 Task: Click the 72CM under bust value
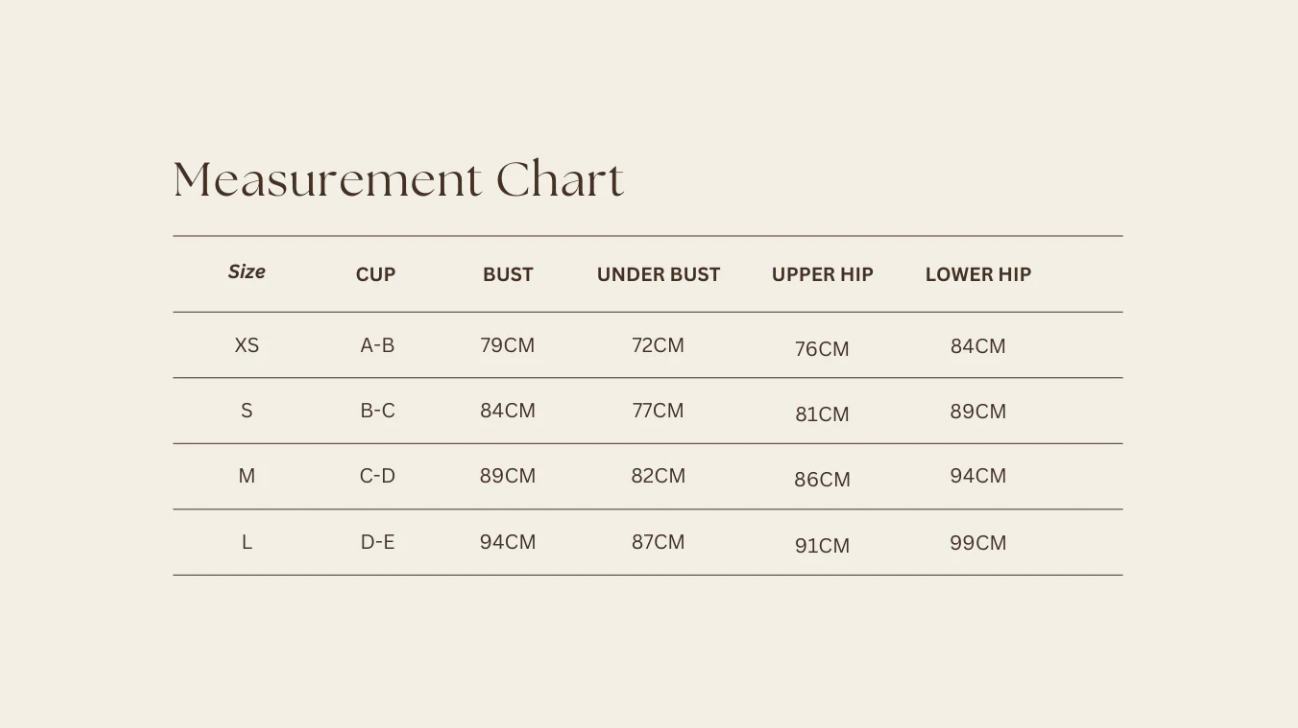click(658, 346)
